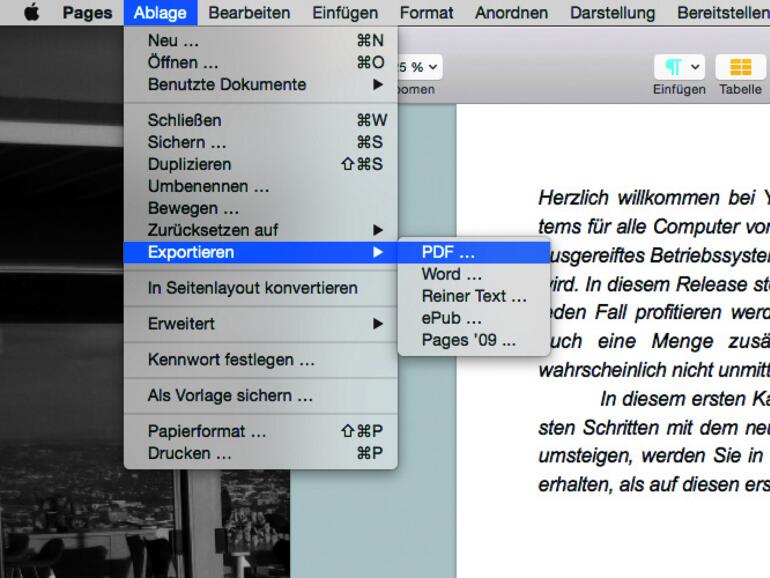Screen dimensions: 770x578
Task: Open the Darstellung menu
Action: 612,13
